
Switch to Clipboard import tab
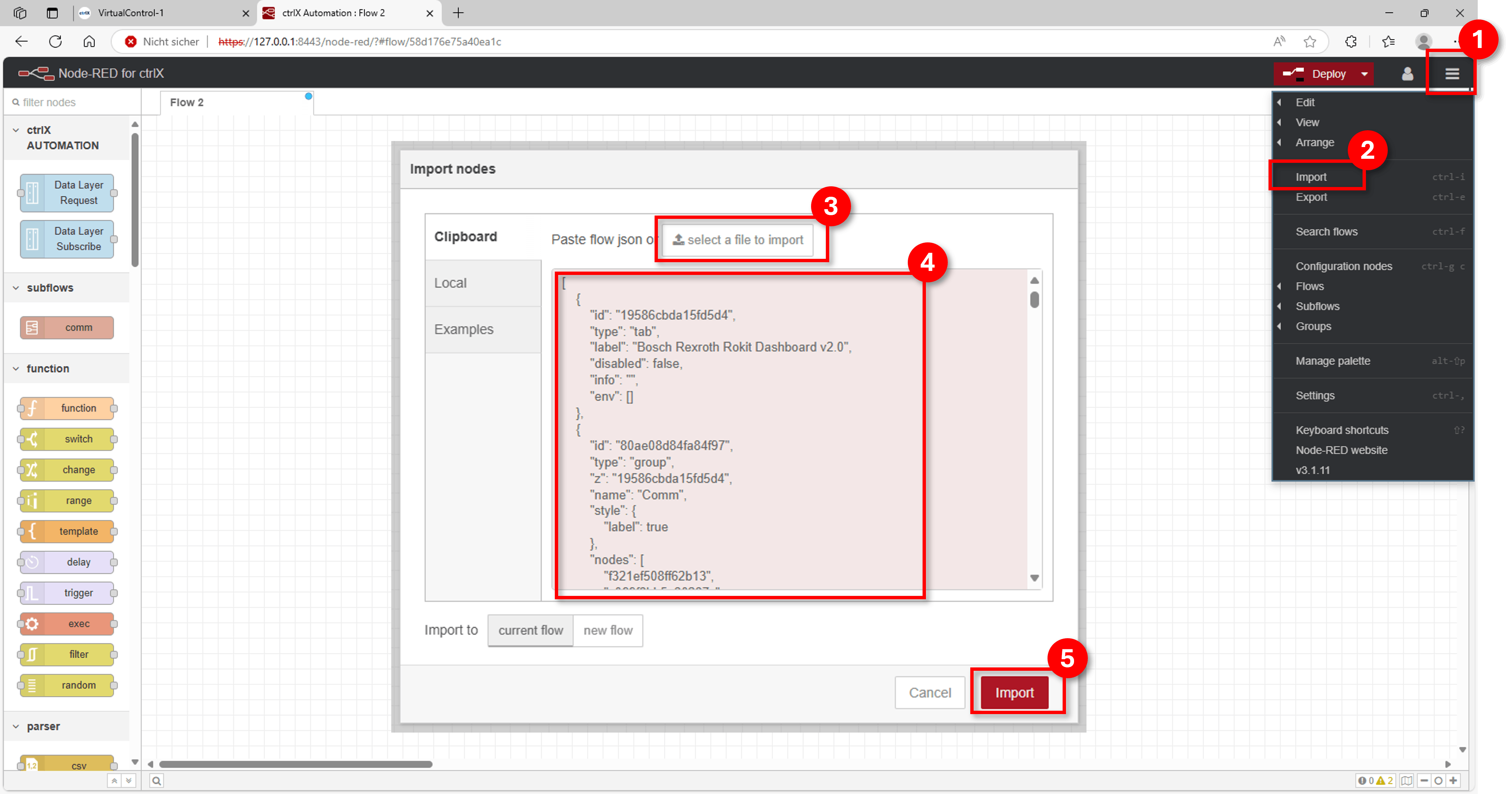coord(483,236)
